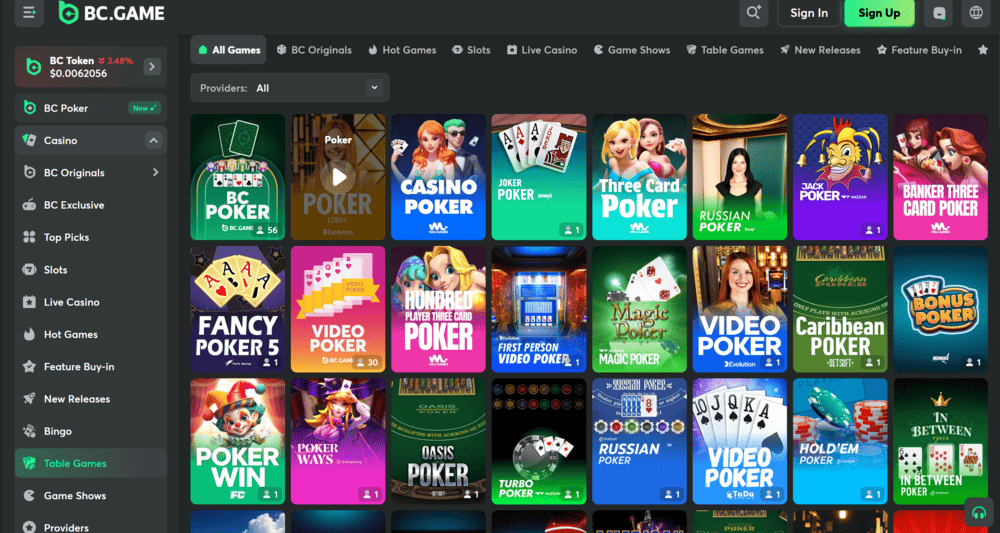Image resolution: width=1000 pixels, height=533 pixels.
Task: Open the Casino Poker game card
Action: tap(438, 177)
